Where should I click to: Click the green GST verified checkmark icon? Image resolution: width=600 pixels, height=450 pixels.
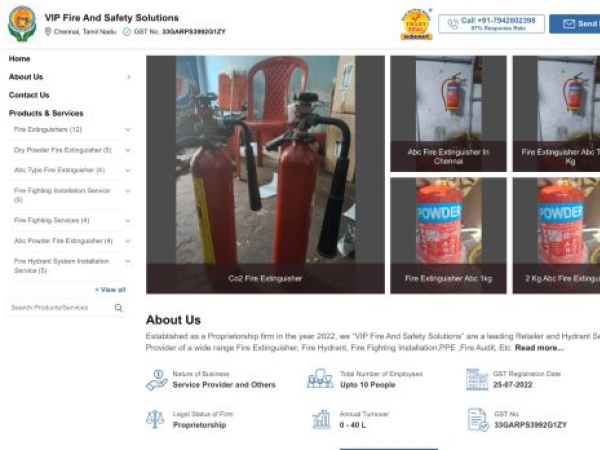tap(127, 32)
